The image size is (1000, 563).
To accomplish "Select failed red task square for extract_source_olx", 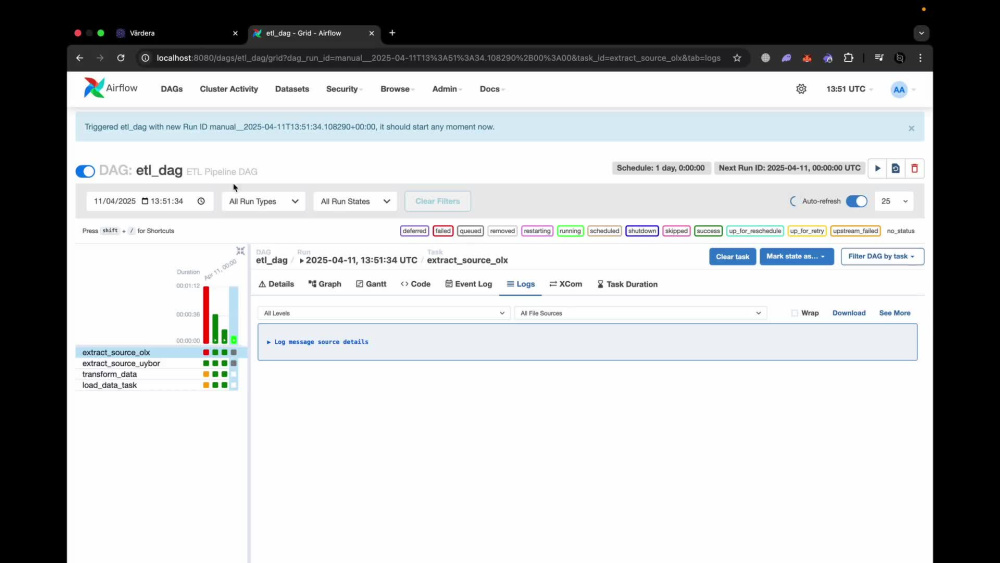I will pyautogui.click(x=206, y=353).
